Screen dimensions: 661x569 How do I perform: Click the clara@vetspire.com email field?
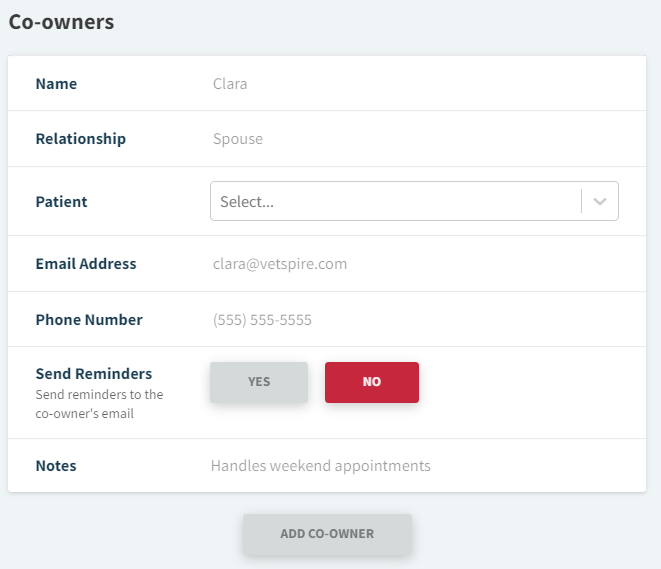click(x=280, y=264)
